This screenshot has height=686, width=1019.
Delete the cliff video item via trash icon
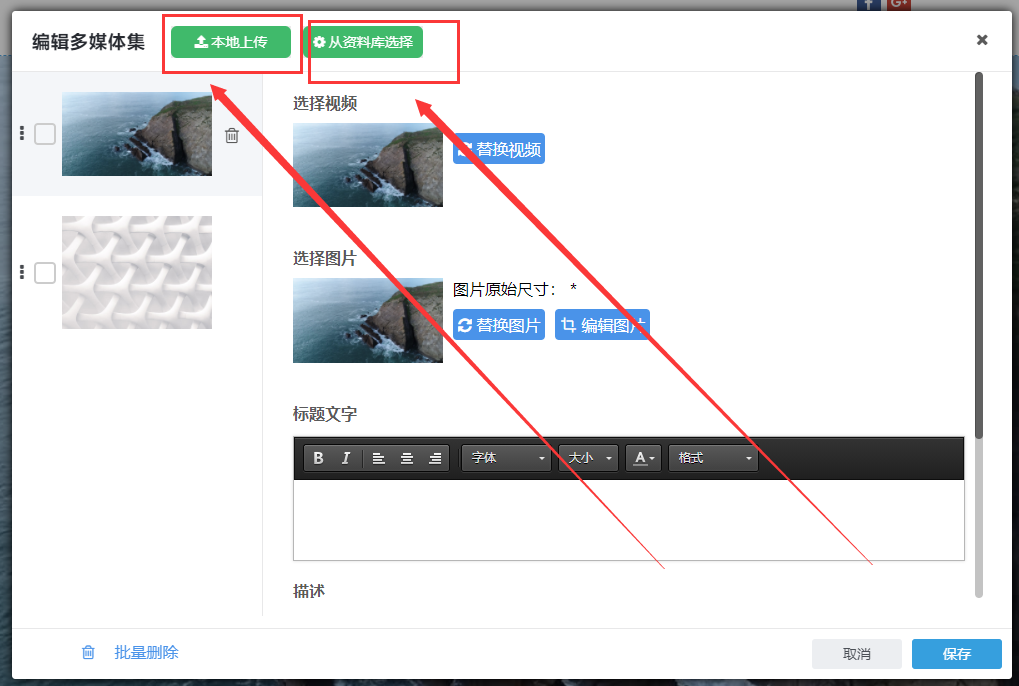232,135
